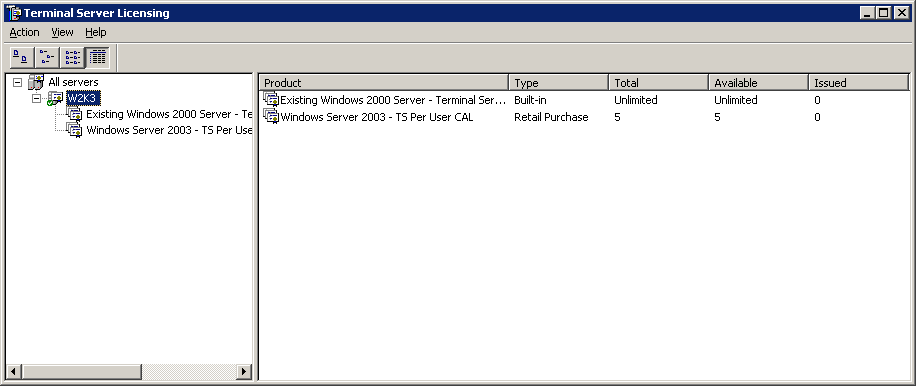Sort by the Available column header
Screen dimensions: 916x386
[758, 82]
